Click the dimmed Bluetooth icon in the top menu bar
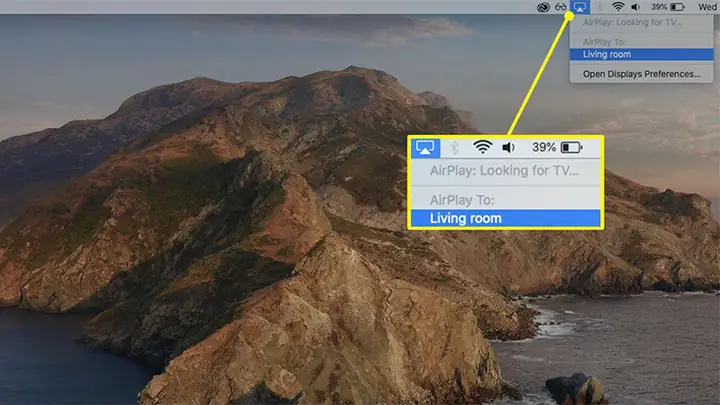This screenshot has width=720, height=405. tap(599, 7)
